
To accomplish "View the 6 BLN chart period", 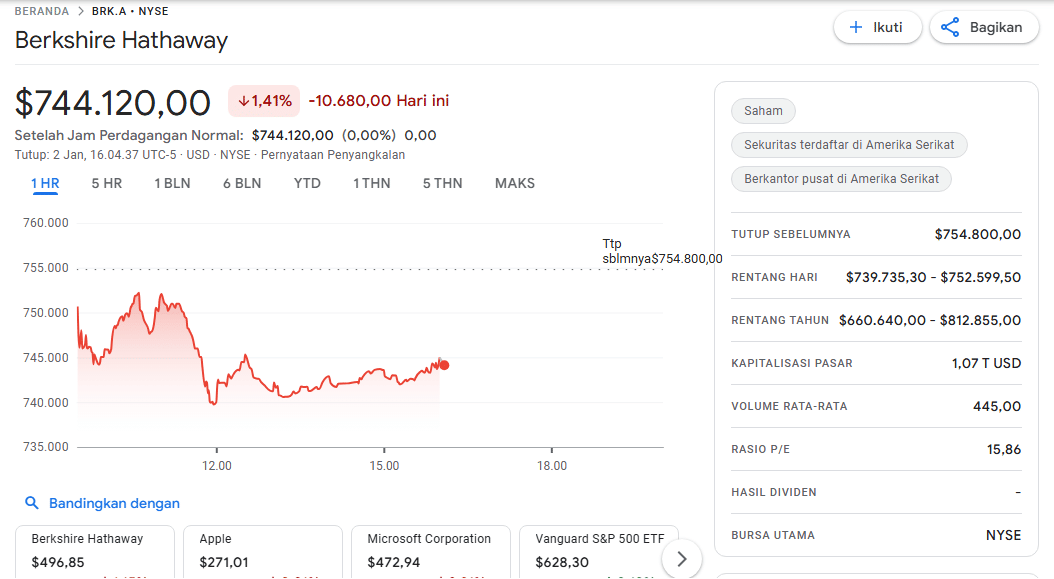I will pyautogui.click(x=242, y=183).
